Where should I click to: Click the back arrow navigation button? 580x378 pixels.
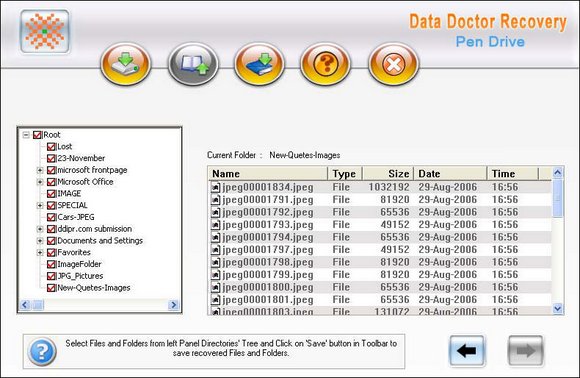(x=467, y=350)
